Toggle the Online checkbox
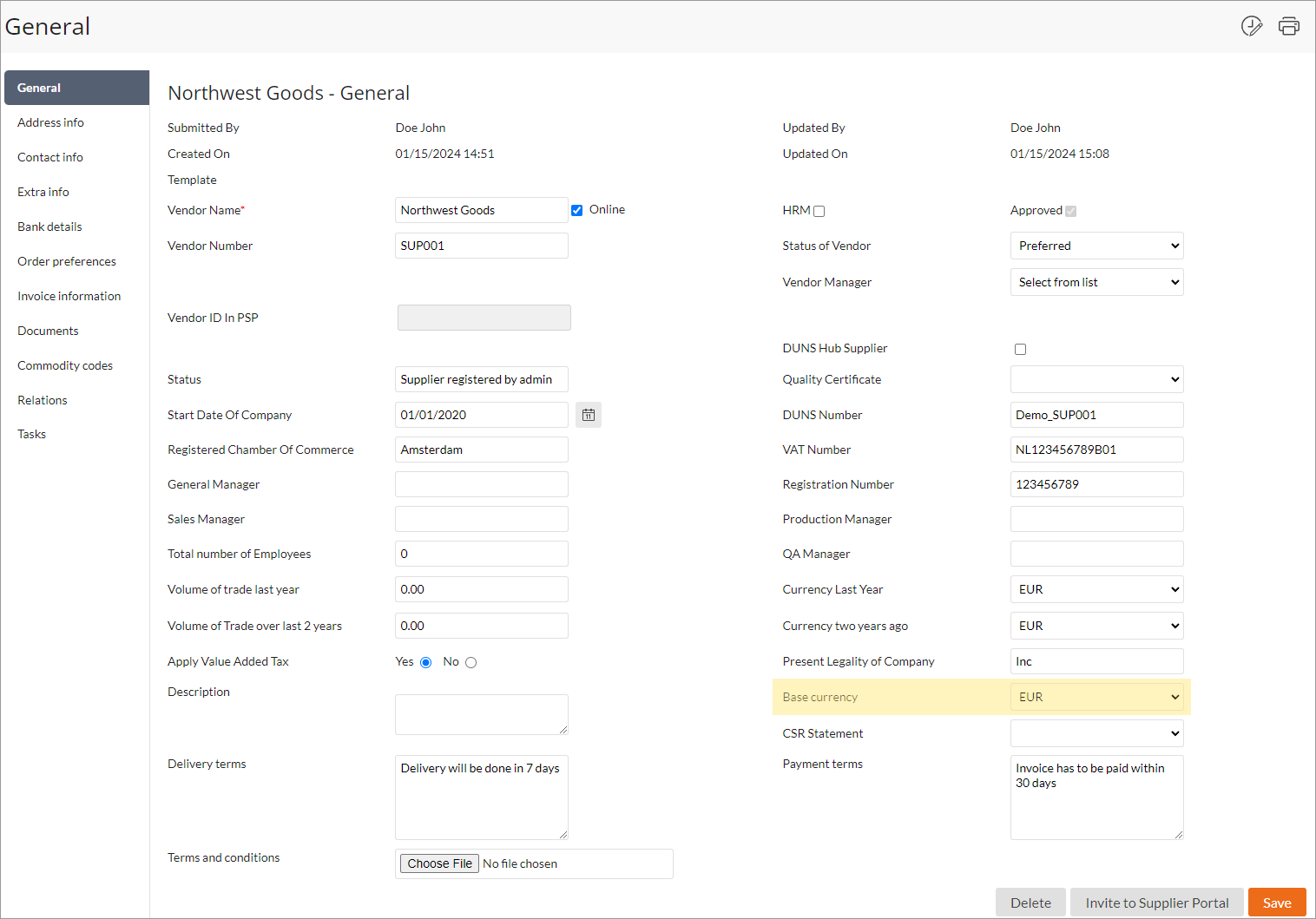The height and width of the screenshot is (919, 1316). [577, 210]
